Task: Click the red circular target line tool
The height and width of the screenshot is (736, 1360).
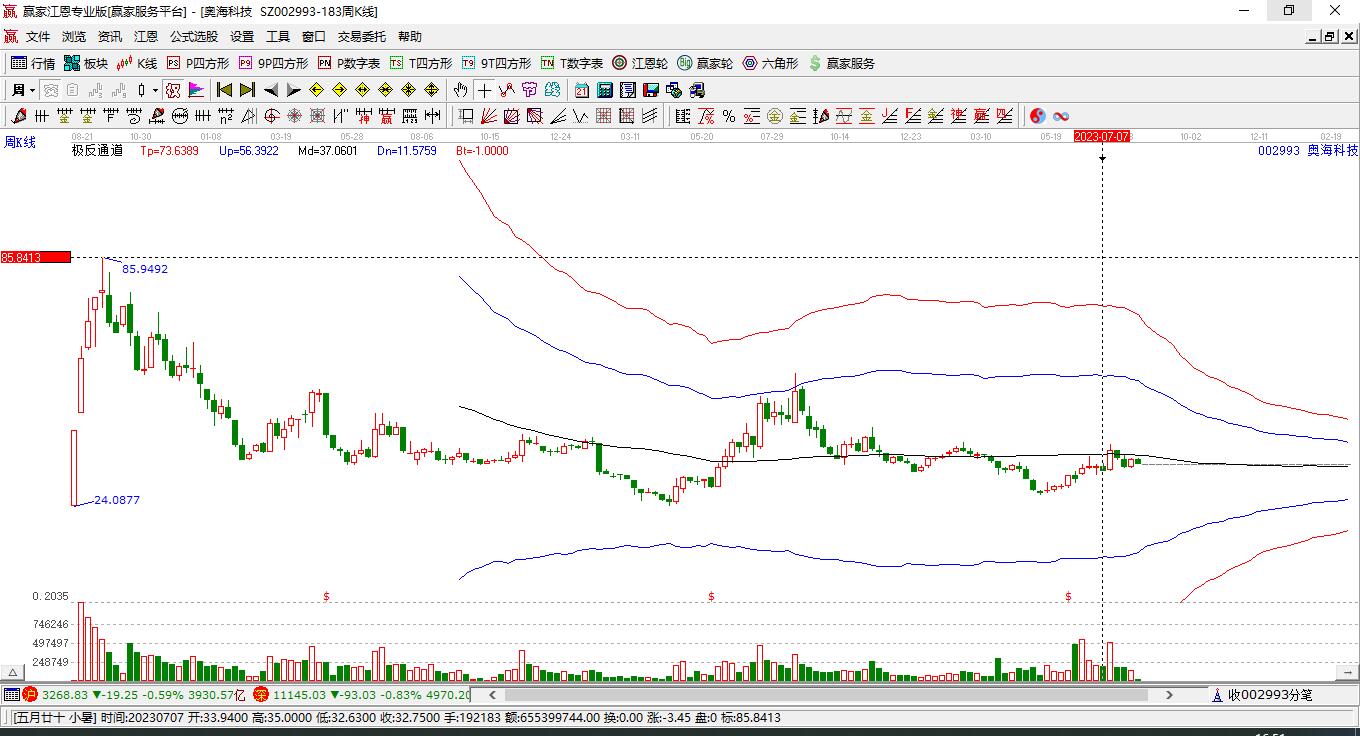Action: click(x=271, y=116)
